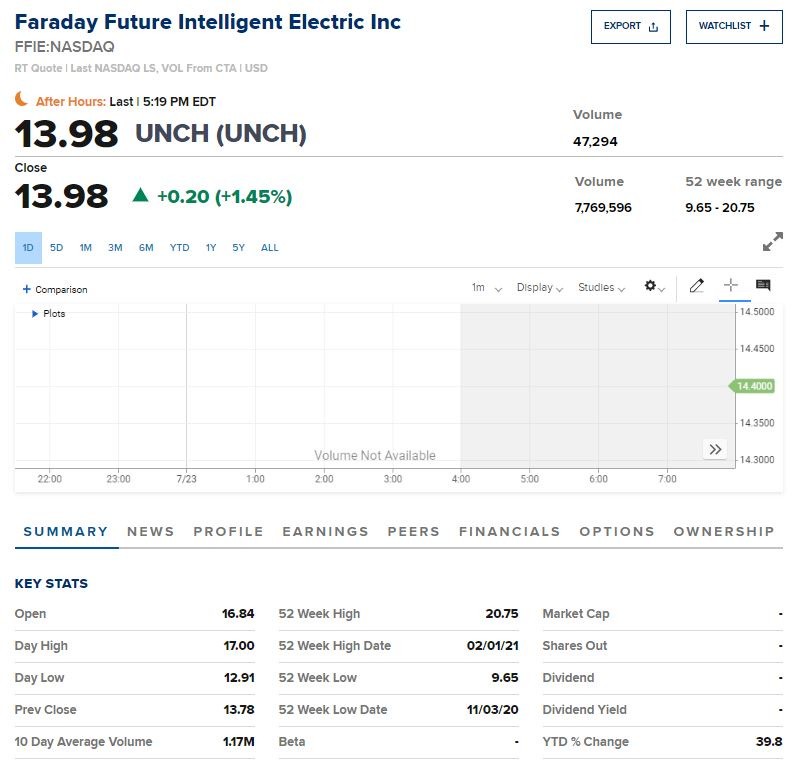The height and width of the screenshot is (764, 795).
Task: Jump to latest with double-arrow button
Action: coord(715,449)
